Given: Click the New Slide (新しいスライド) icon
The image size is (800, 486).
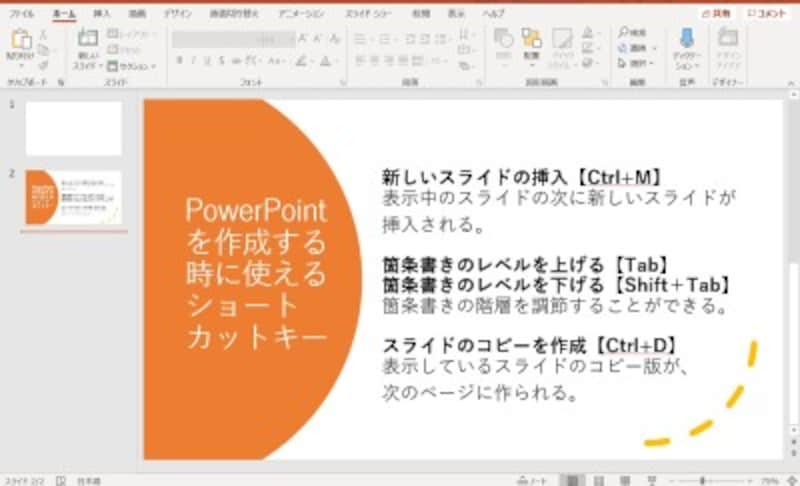Looking at the screenshot, I should [88, 39].
